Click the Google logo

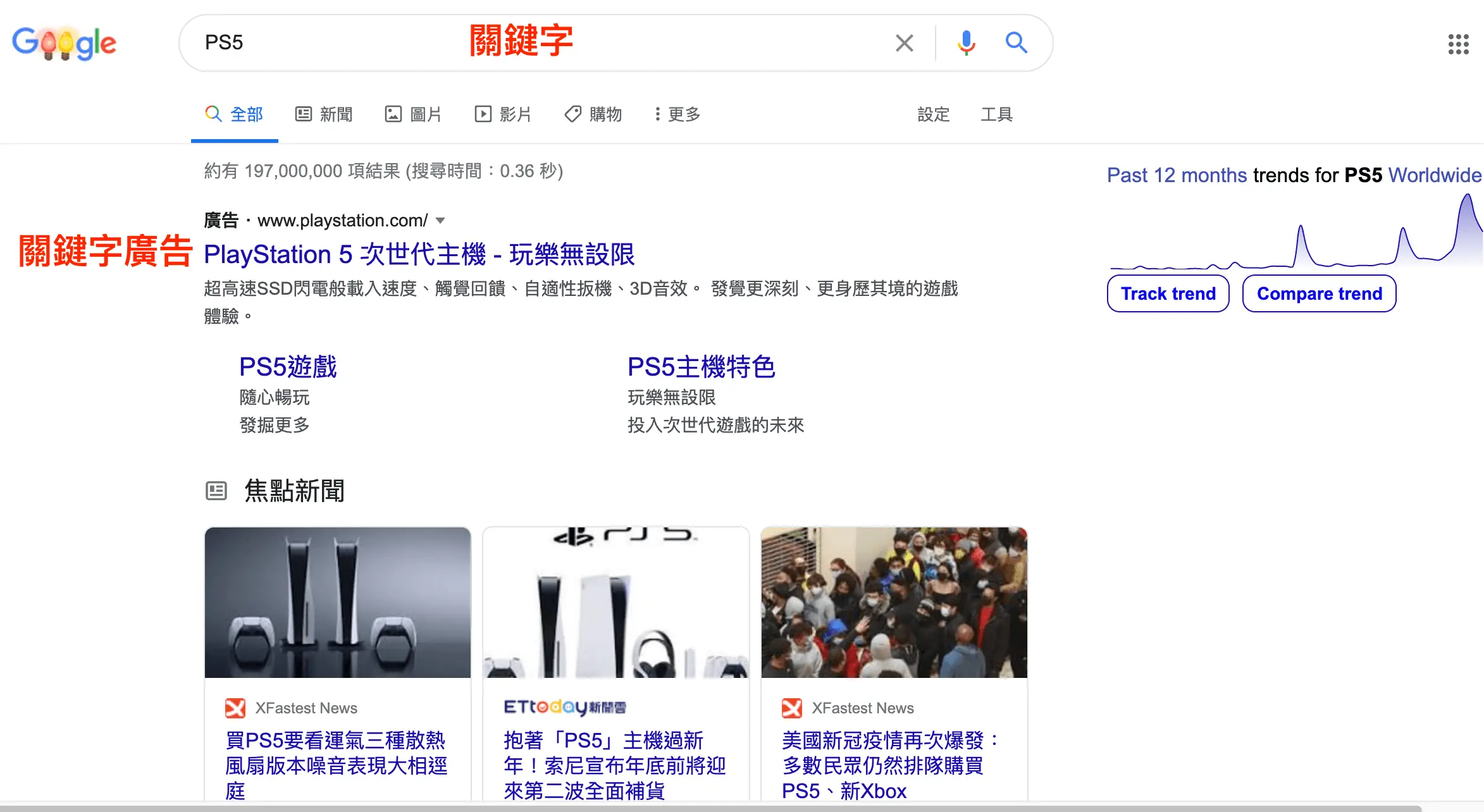click(65, 43)
